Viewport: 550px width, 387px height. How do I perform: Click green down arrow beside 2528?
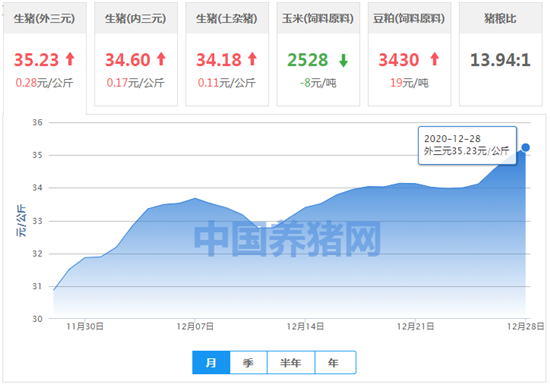click(343, 60)
